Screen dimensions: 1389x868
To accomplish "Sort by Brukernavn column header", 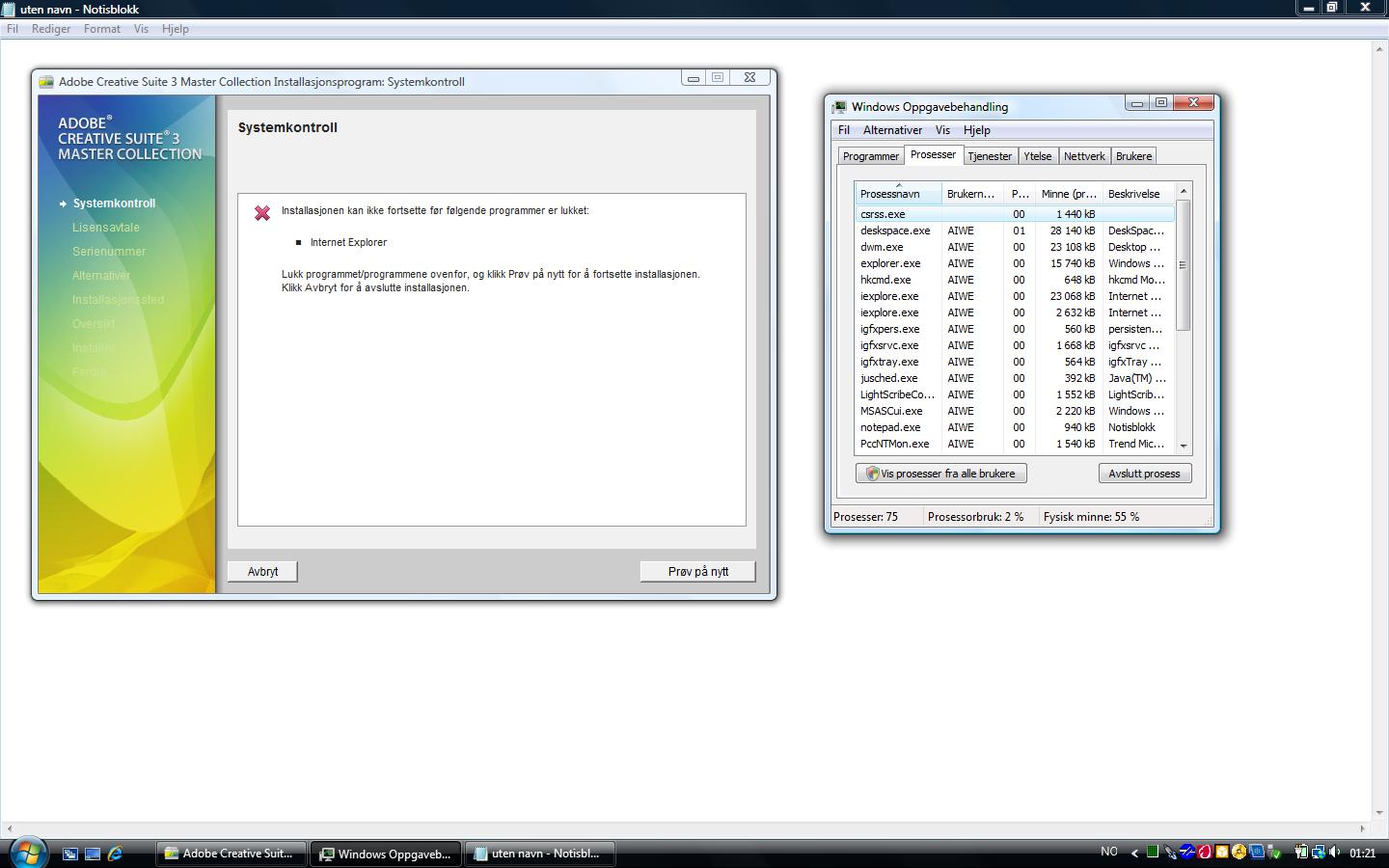I will tap(971, 194).
